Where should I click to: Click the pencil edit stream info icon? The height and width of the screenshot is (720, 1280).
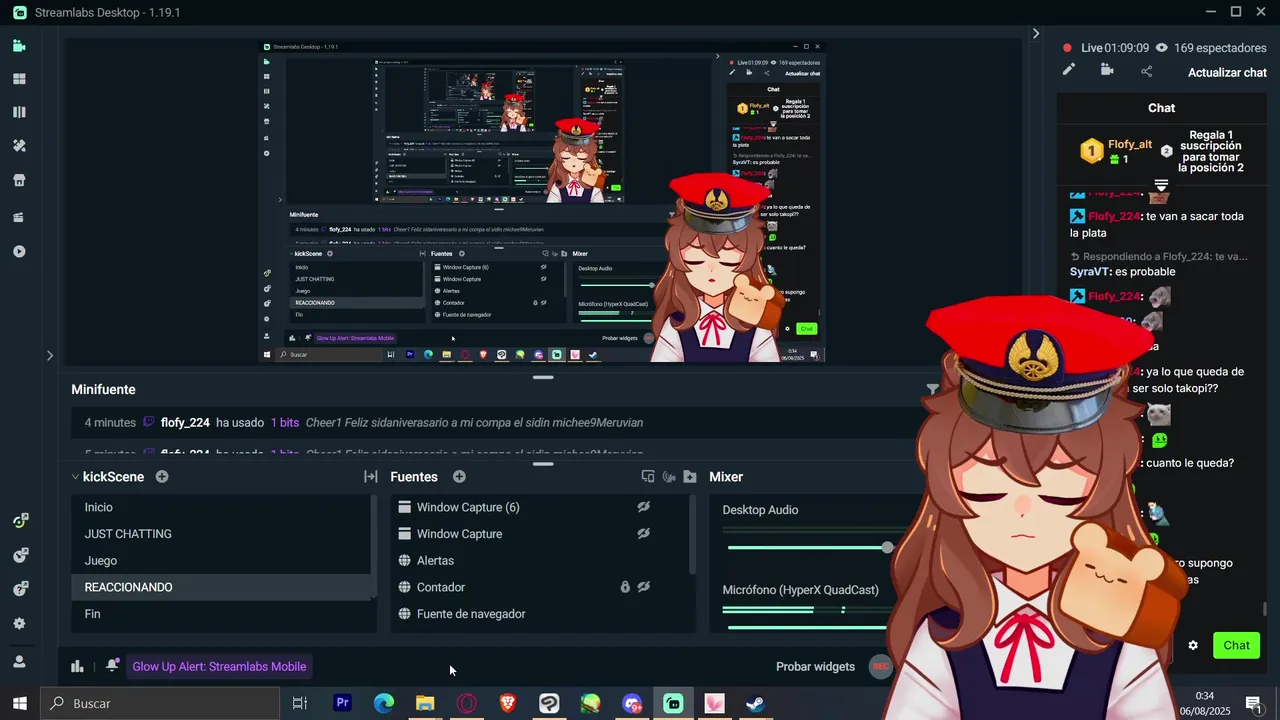tap(1069, 70)
